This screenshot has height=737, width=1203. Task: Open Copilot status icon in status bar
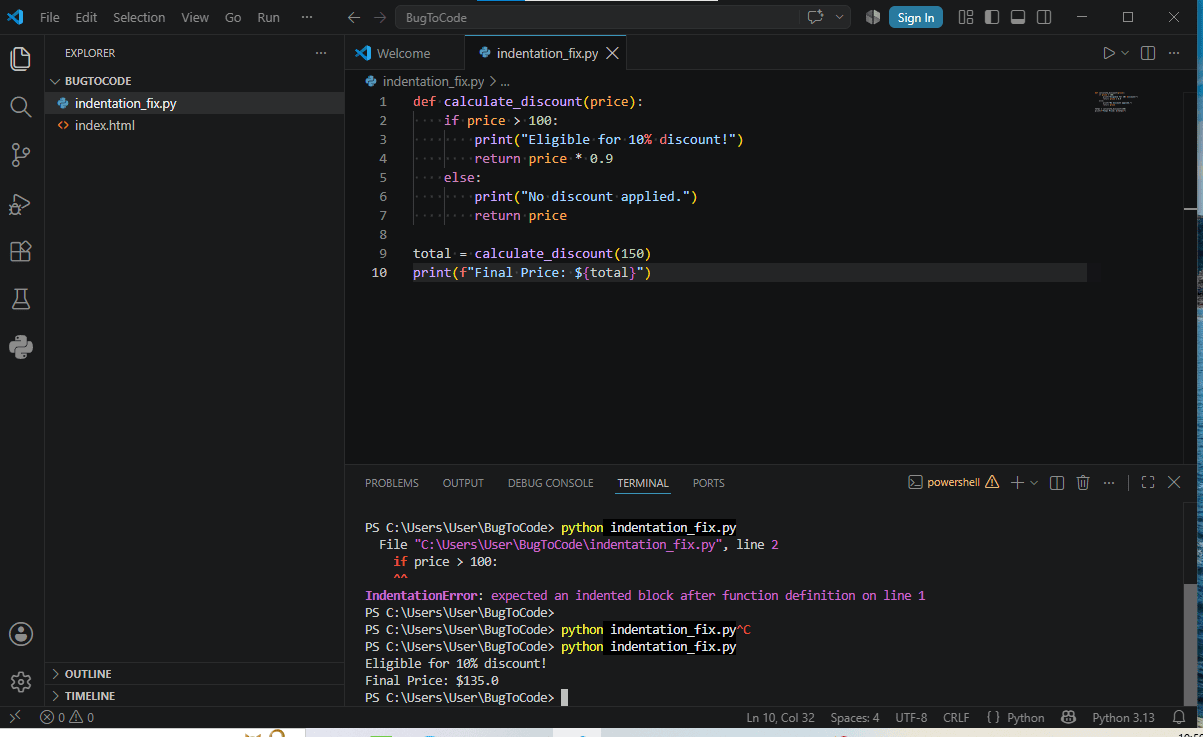[x=1069, y=717]
